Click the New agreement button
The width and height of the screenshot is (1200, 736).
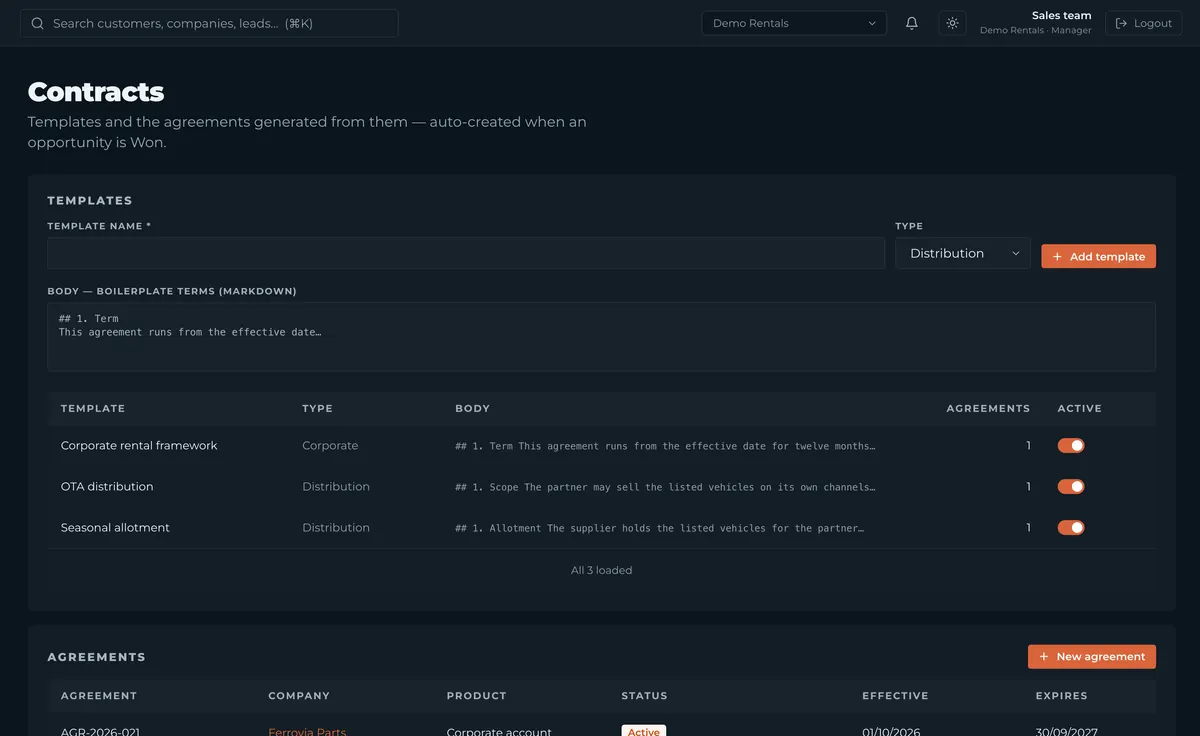[x=1092, y=656]
